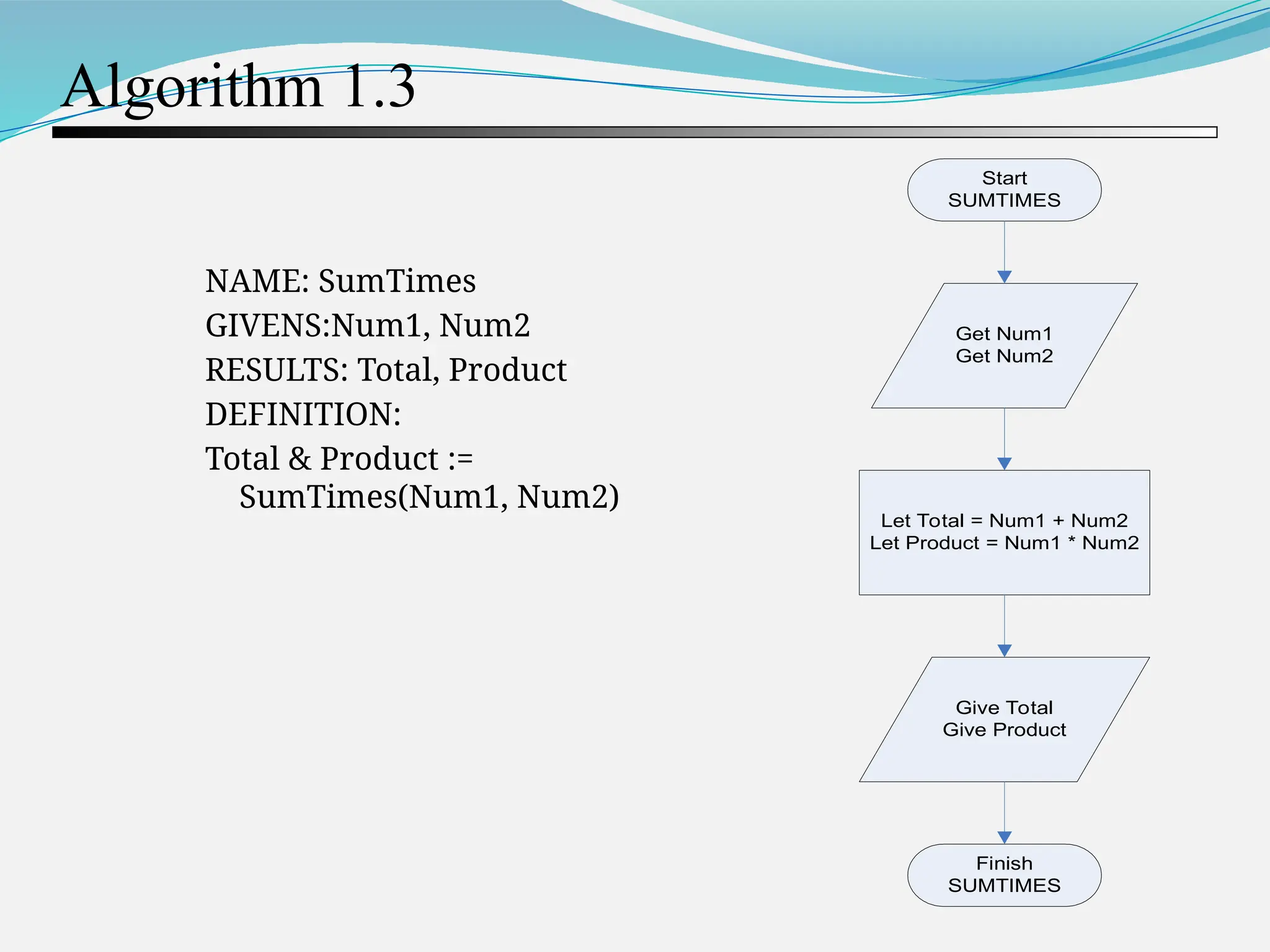Click arrowhead pointing into Give Total shape
1270x952 pixels.
point(1005,650)
